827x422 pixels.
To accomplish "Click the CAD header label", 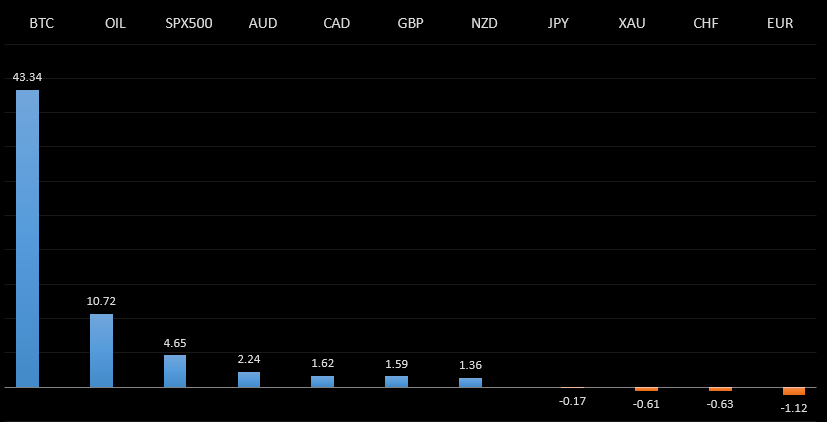I will 336,23.
